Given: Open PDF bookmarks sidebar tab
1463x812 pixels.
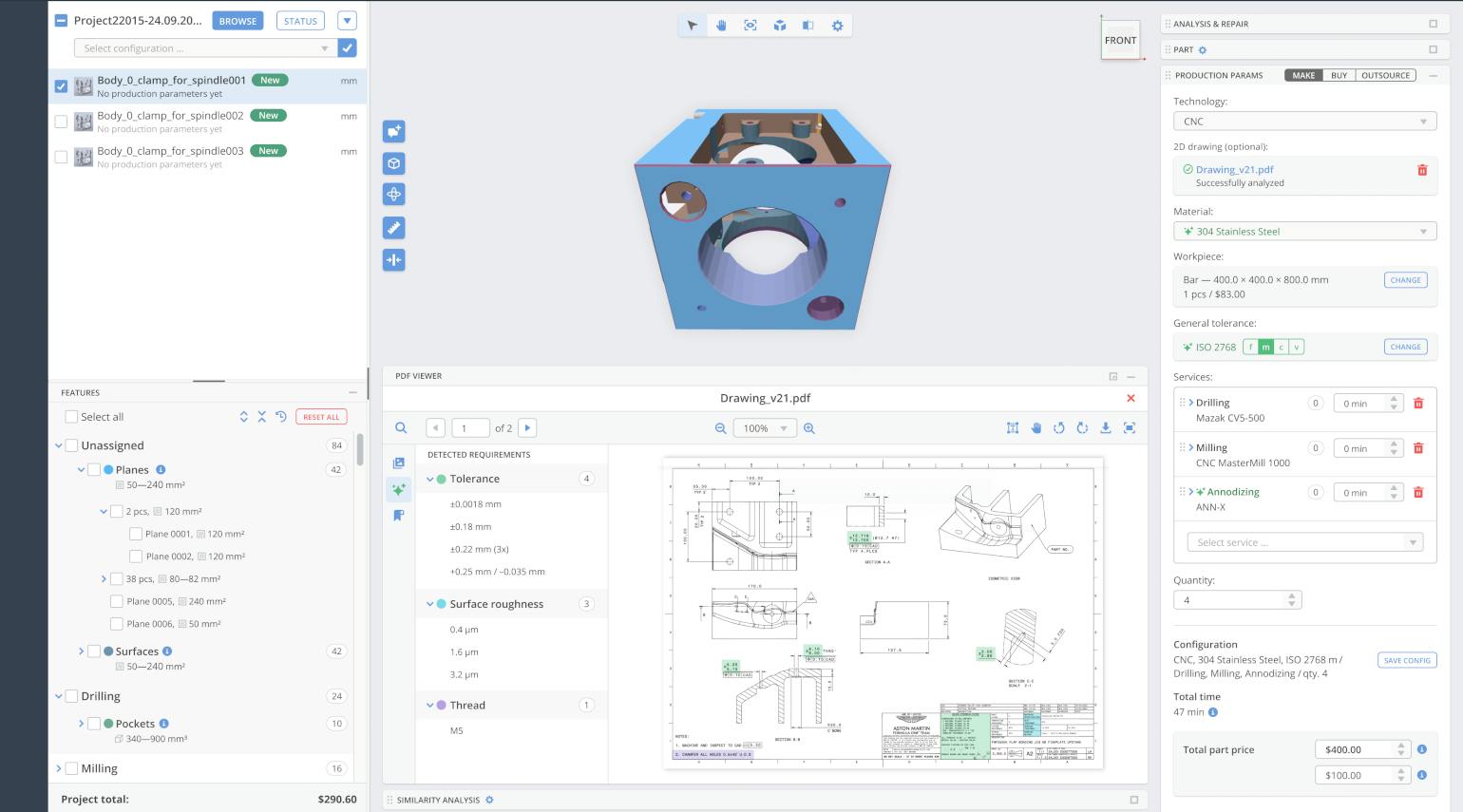Looking at the screenshot, I should [399, 516].
